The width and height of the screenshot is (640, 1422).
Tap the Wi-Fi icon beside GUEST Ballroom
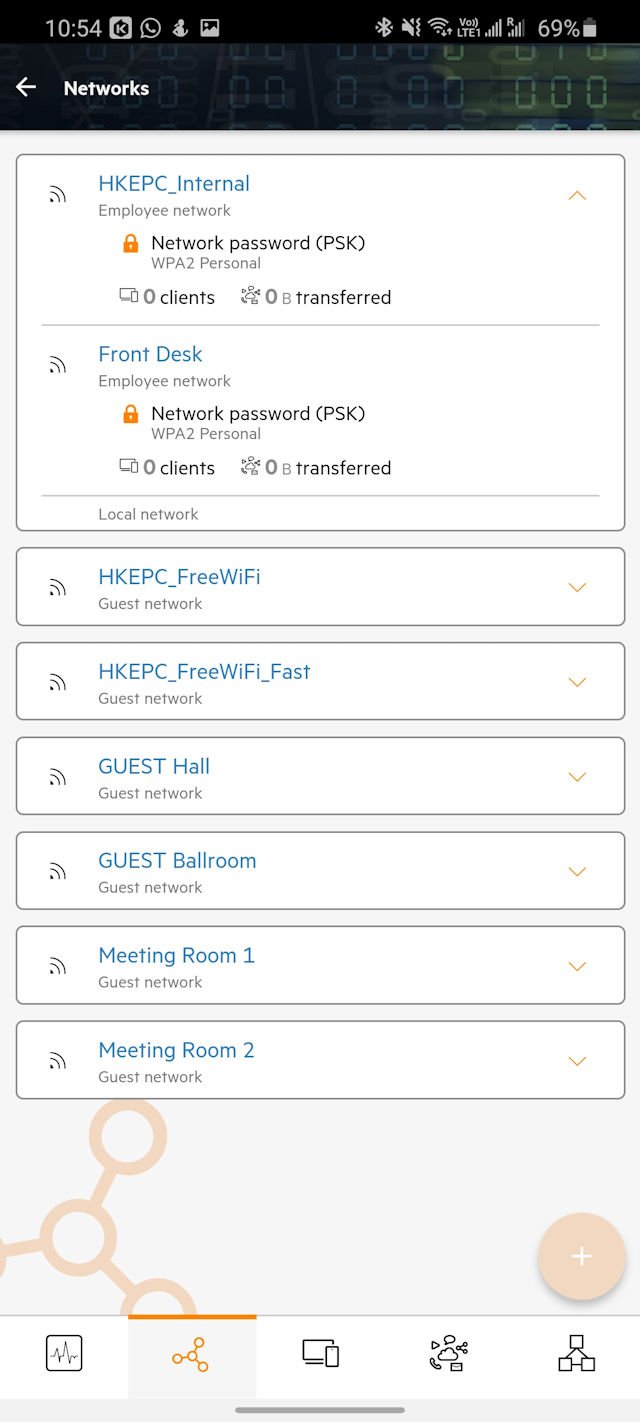point(58,872)
